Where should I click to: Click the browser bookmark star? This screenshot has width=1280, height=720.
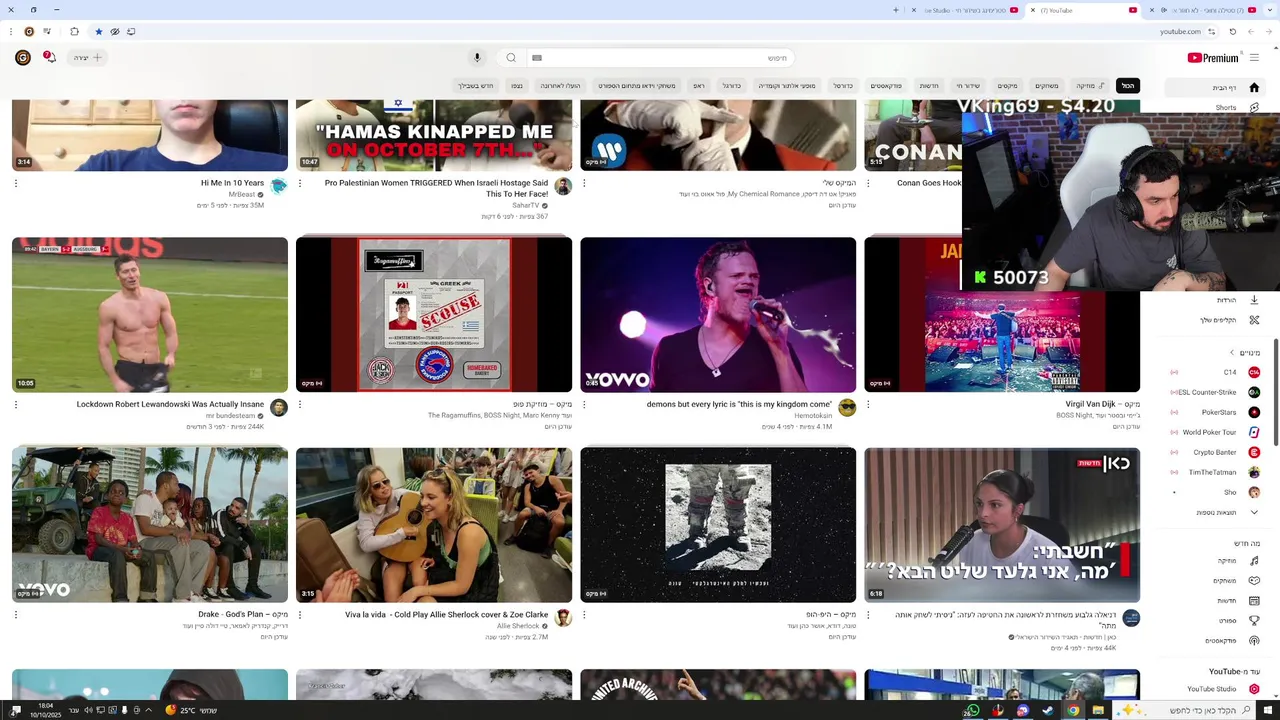tap(98, 31)
